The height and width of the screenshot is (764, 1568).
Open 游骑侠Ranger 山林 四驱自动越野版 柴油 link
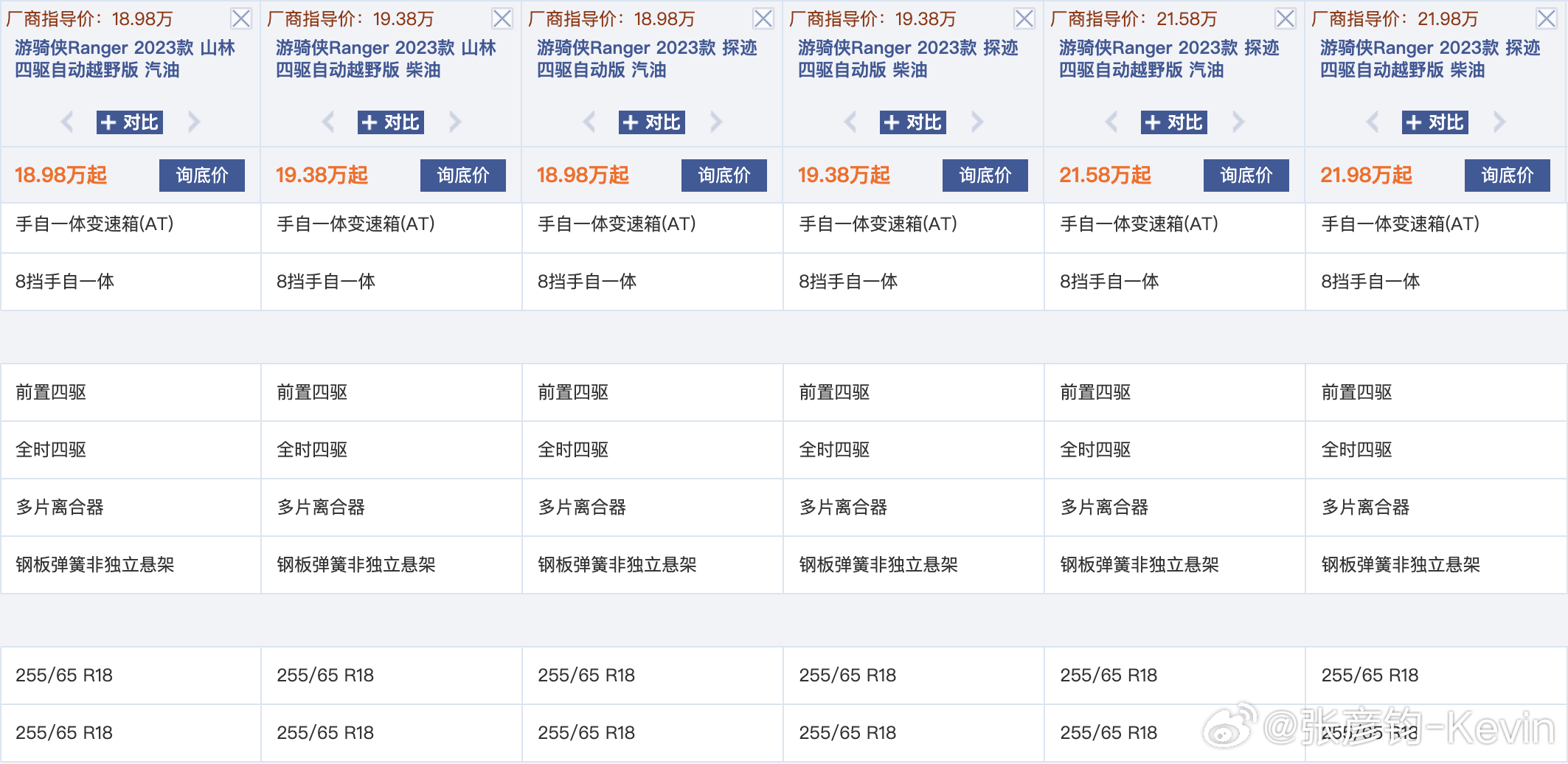point(386,59)
